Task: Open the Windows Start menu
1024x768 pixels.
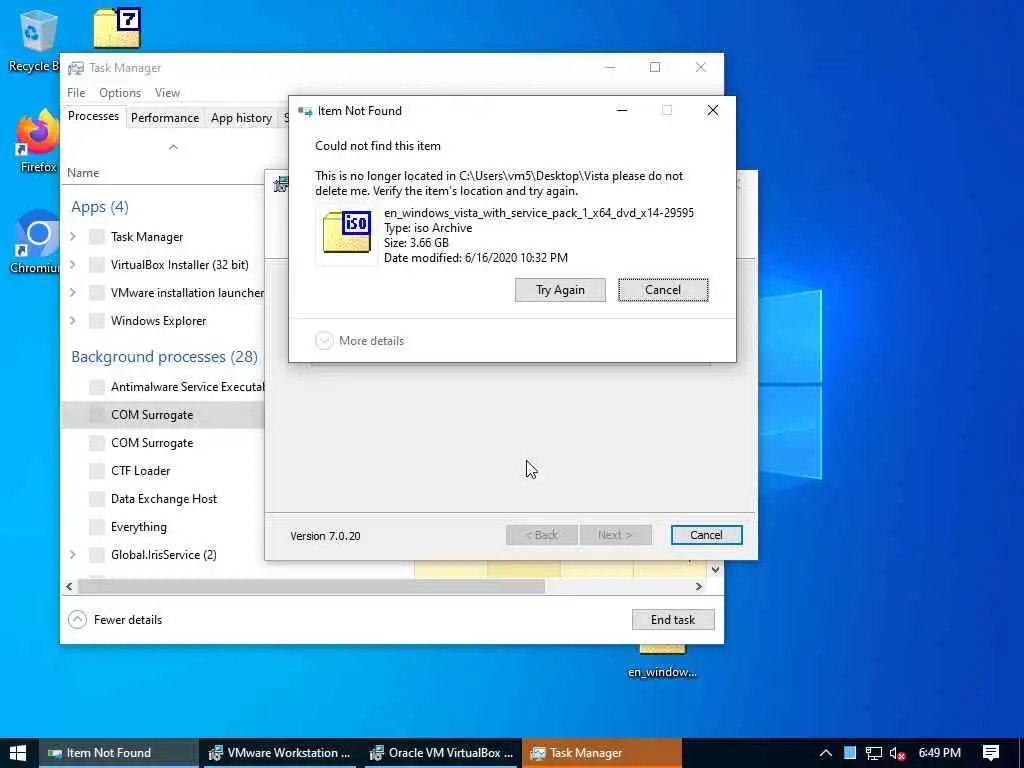Action: tap(18, 753)
